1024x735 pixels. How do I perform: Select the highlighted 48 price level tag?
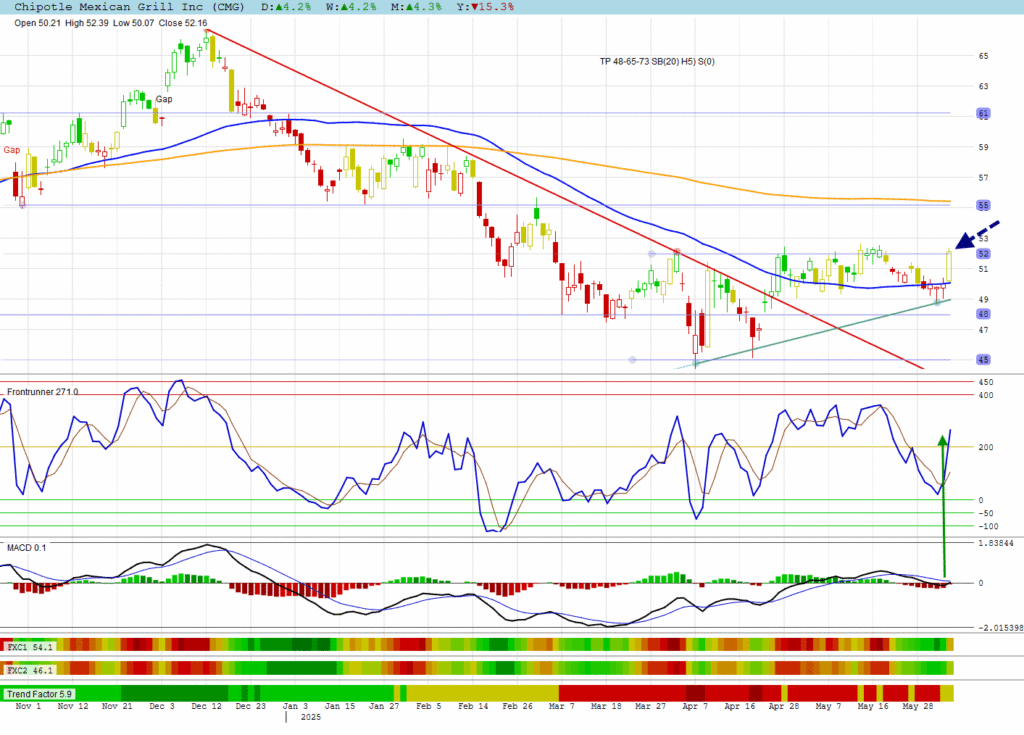pyautogui.click(x=984, y=314)
